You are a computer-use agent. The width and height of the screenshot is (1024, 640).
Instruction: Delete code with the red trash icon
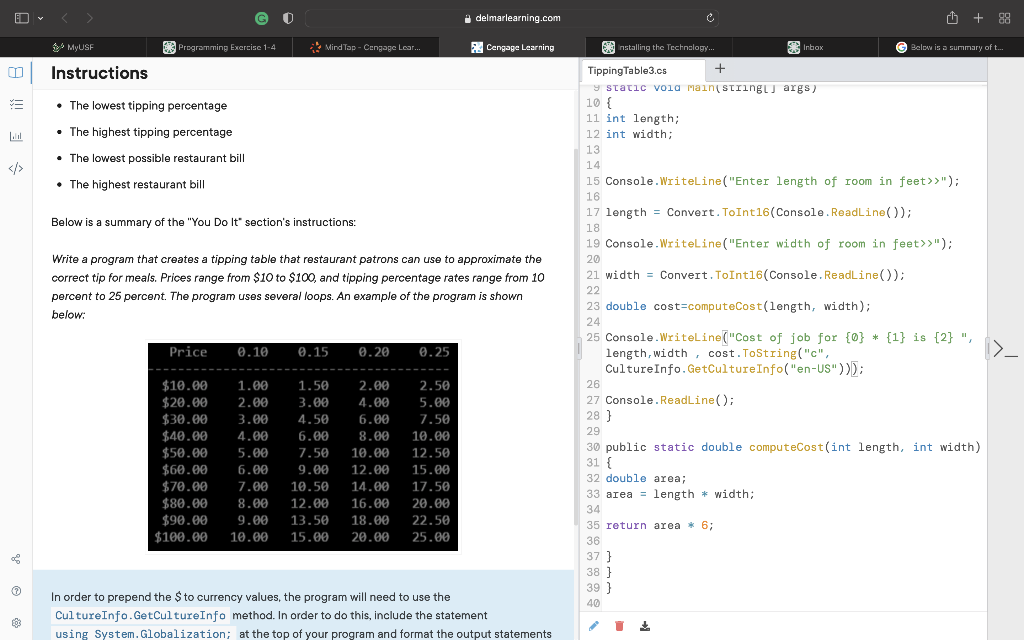619,624
